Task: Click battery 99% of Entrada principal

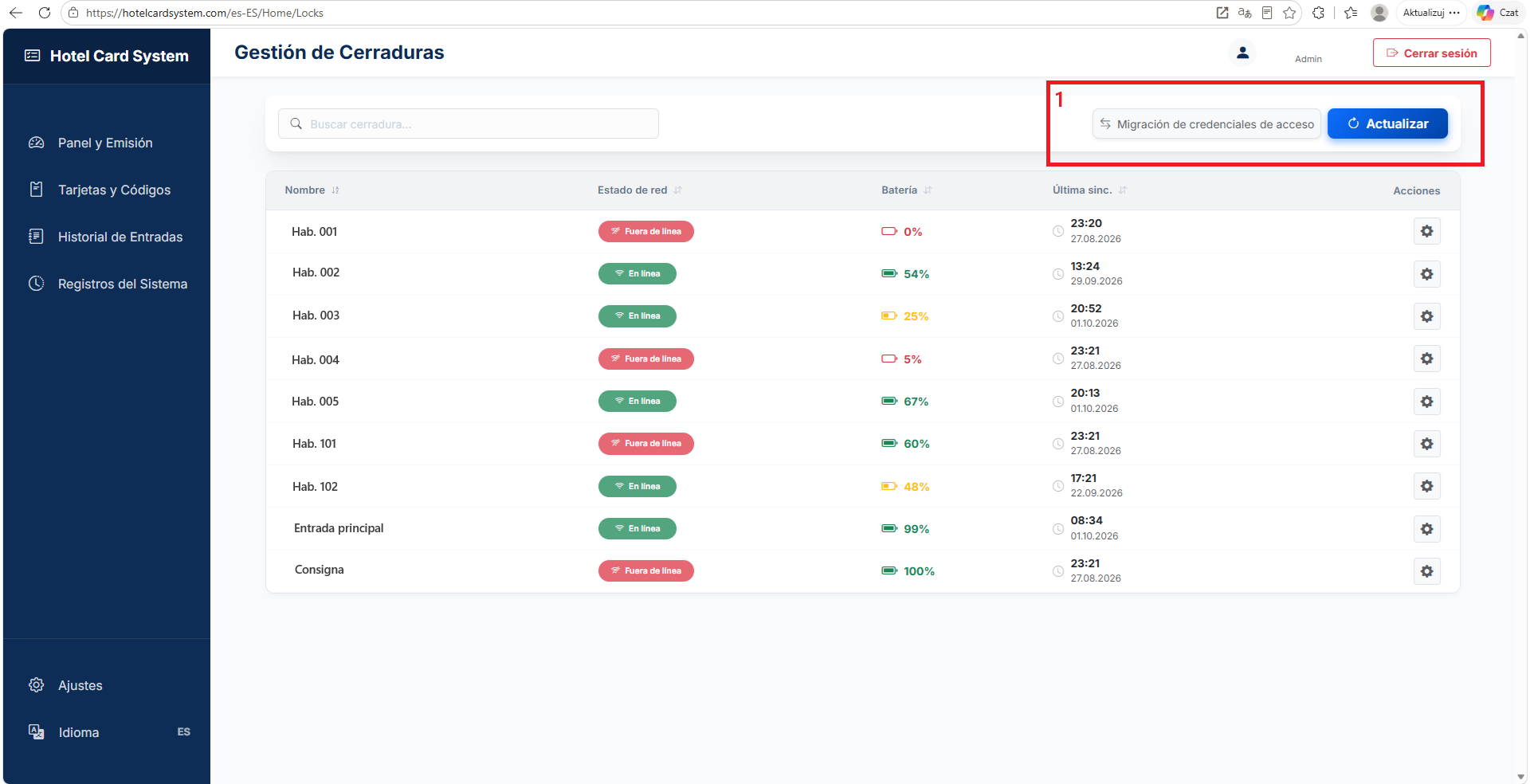Action: [916, 529]
